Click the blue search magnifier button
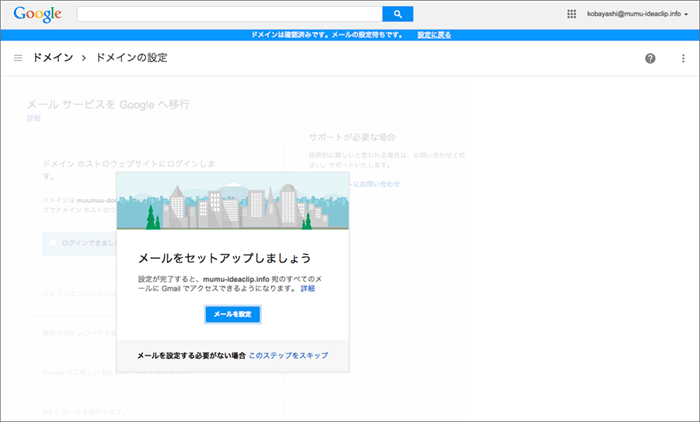This screenshot has height=422, width=700. pos(398,14)
